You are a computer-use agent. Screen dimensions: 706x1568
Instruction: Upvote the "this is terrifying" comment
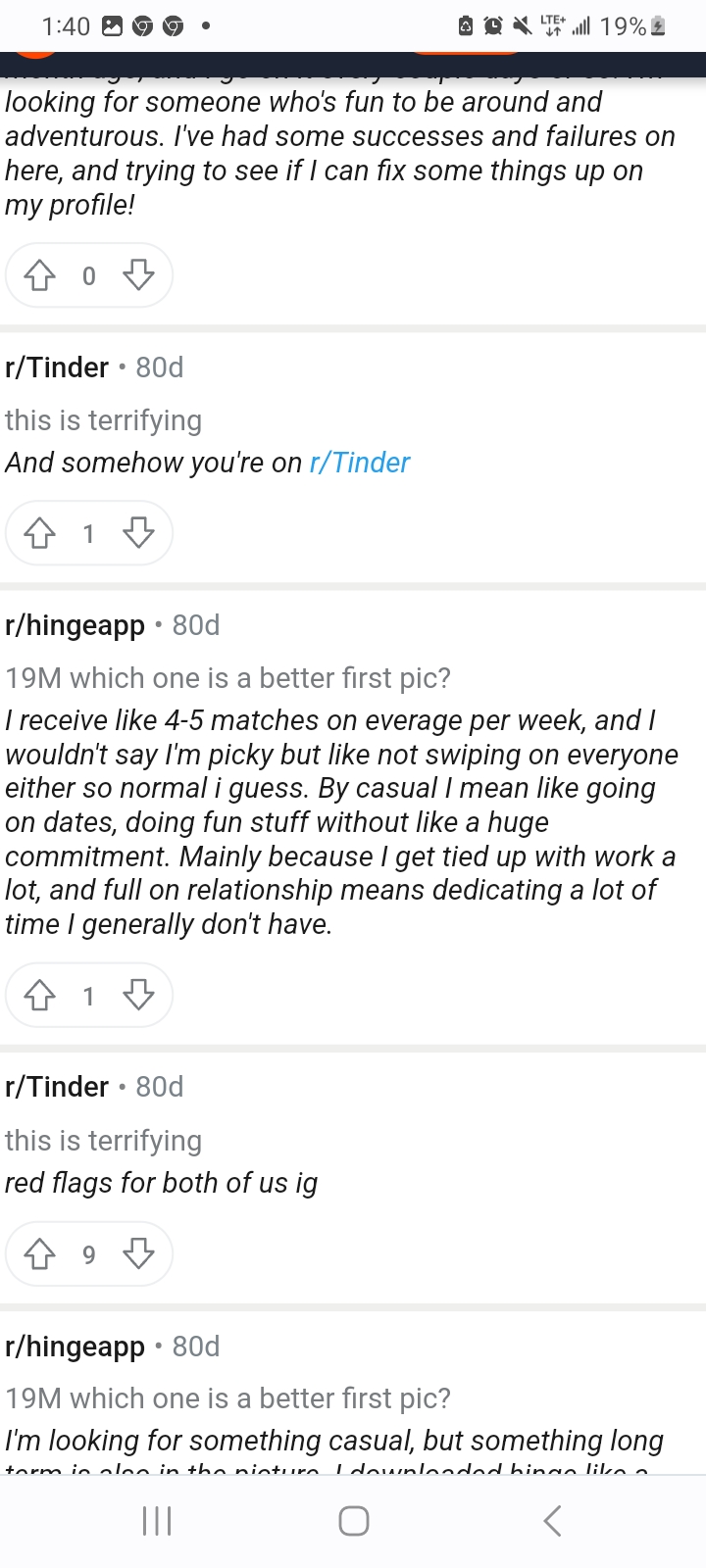pyautogui.click(x=39, y=533)
